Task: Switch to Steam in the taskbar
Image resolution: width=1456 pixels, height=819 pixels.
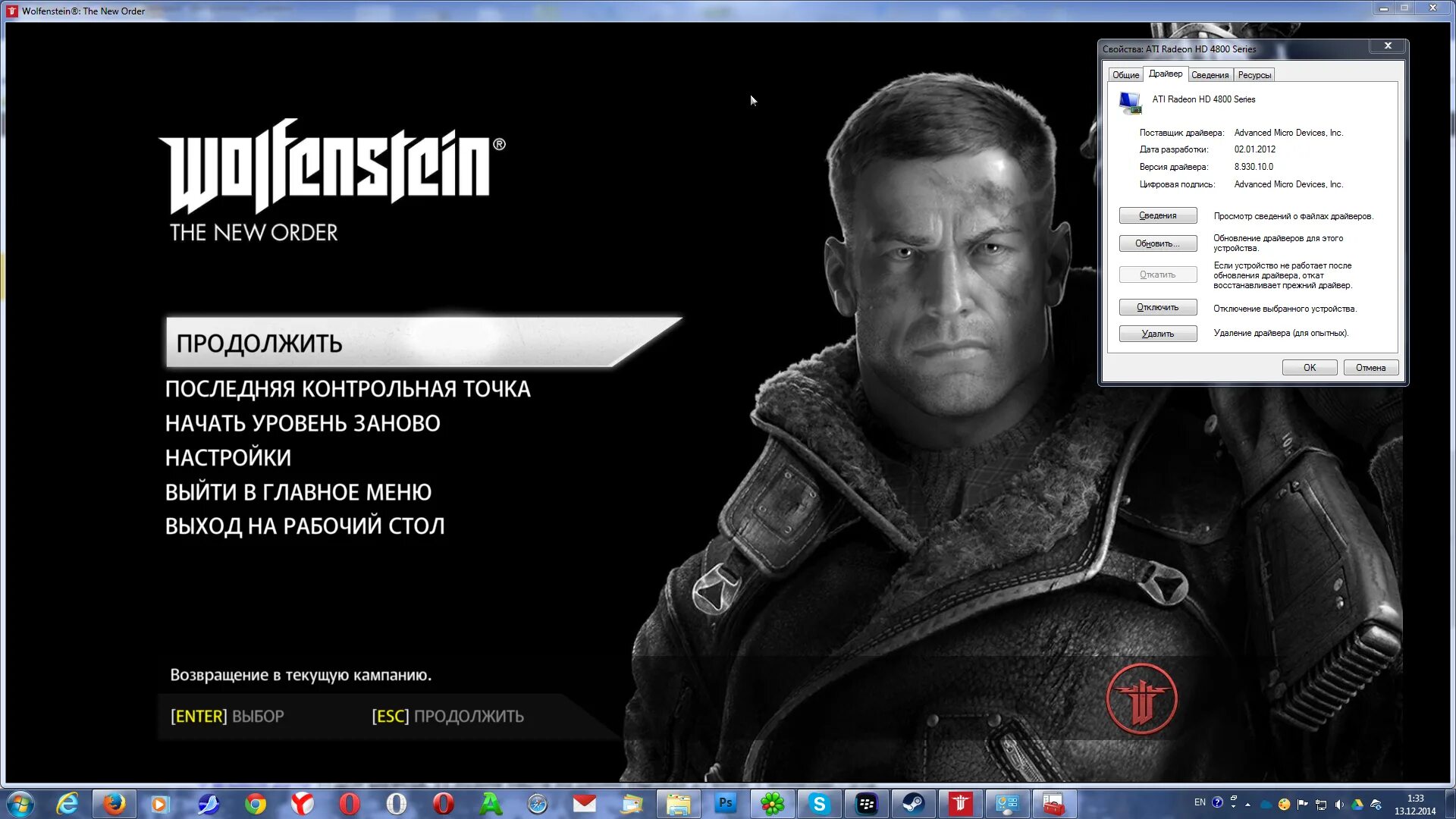Action: tap(914, 804)
